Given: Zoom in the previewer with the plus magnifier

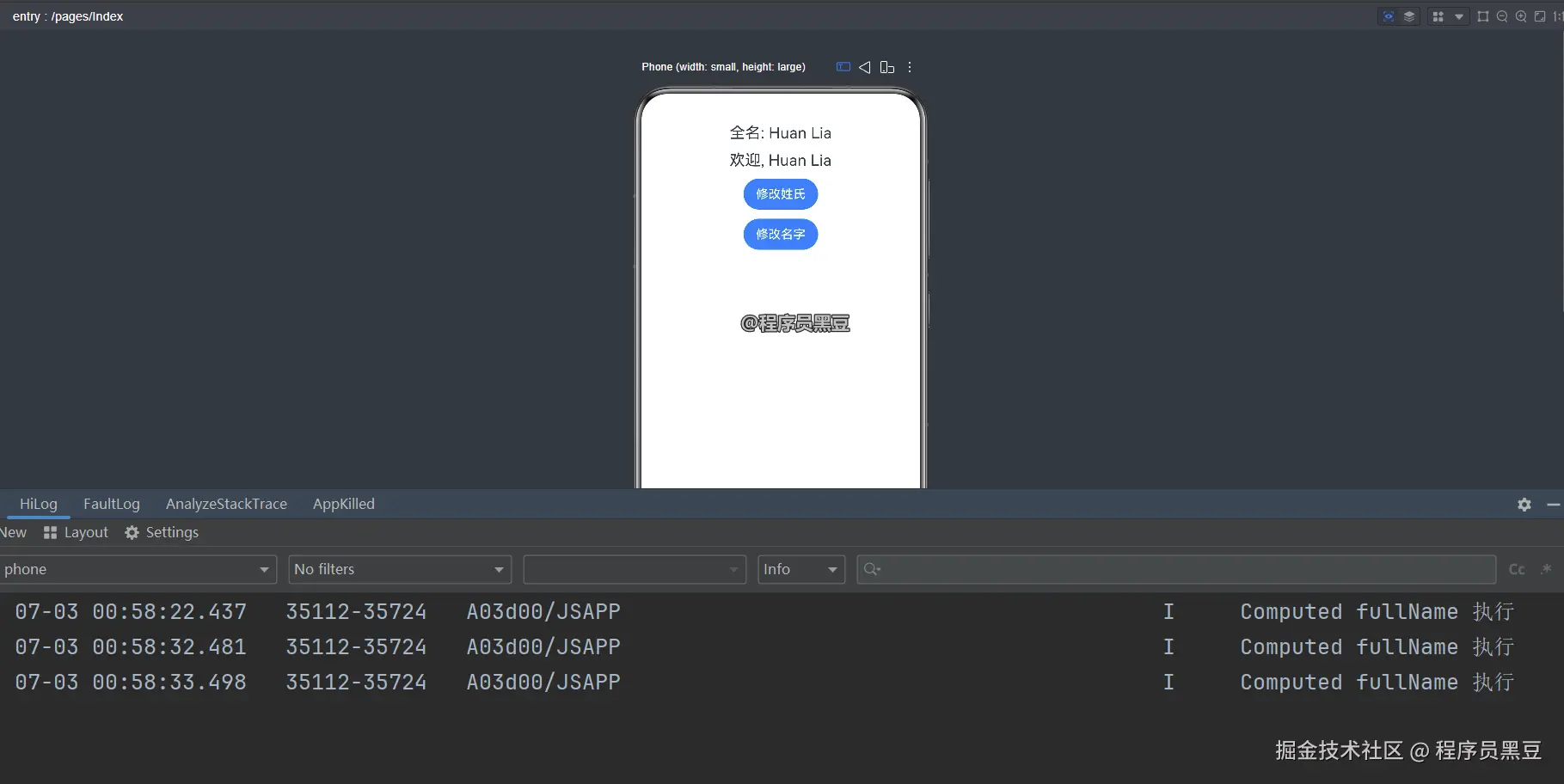Looking at the screenshot, I should pyautogui.click(x=1521, y=16).
